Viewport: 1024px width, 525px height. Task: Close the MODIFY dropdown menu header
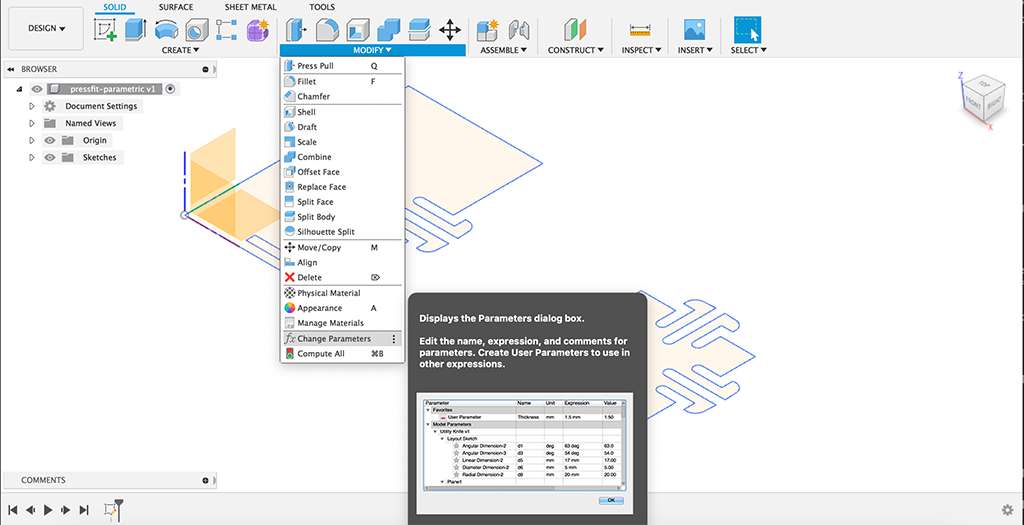[372, 50]
